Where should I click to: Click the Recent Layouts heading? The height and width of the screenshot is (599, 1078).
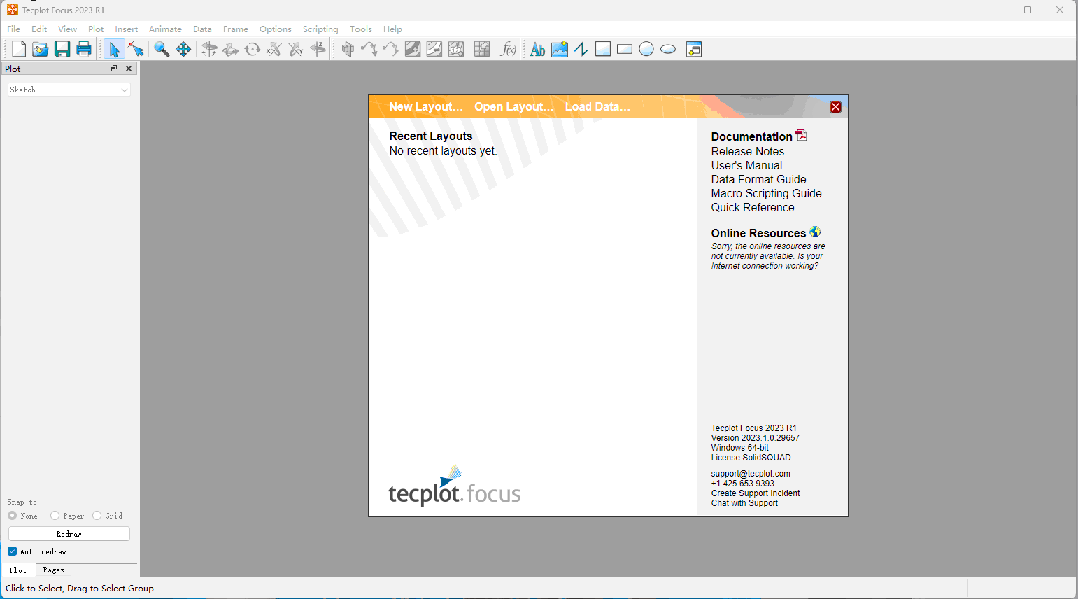click(x=430, y=136)
